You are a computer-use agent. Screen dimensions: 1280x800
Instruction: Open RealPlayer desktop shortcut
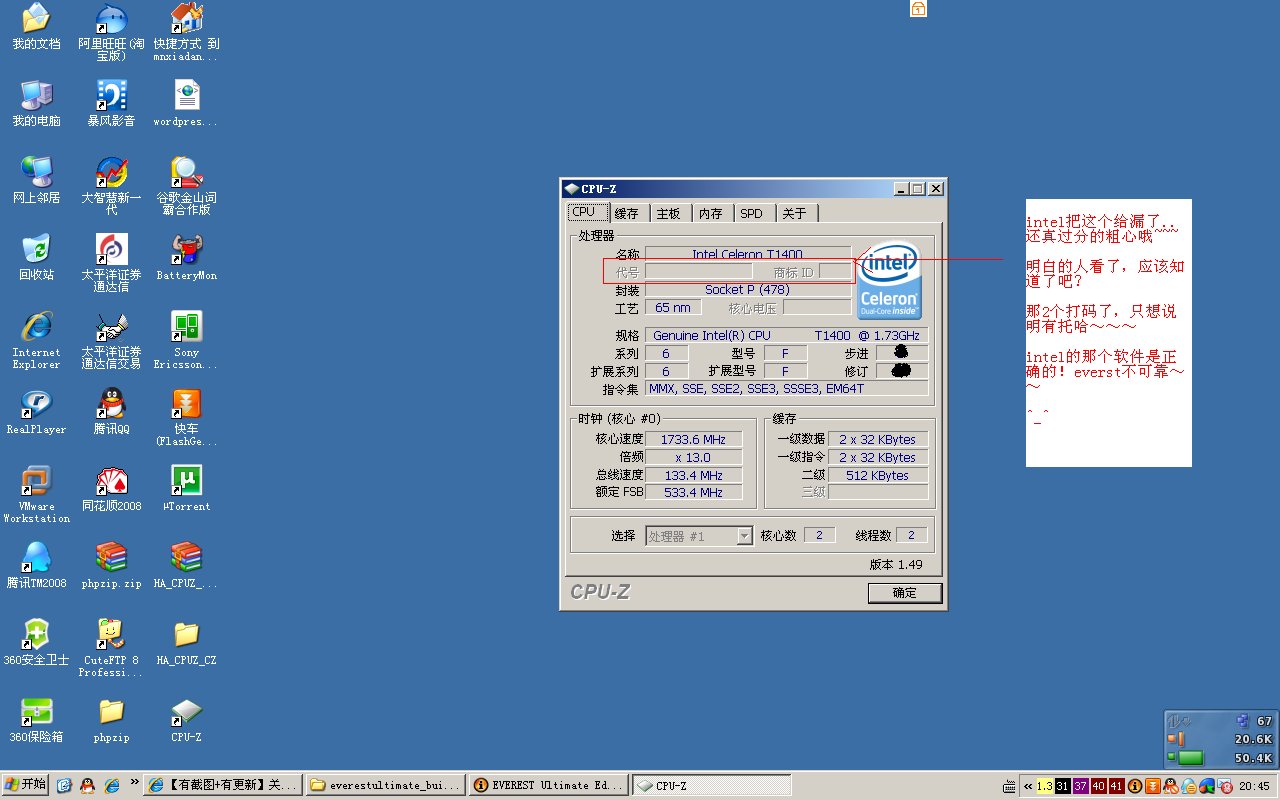[36, 404]
